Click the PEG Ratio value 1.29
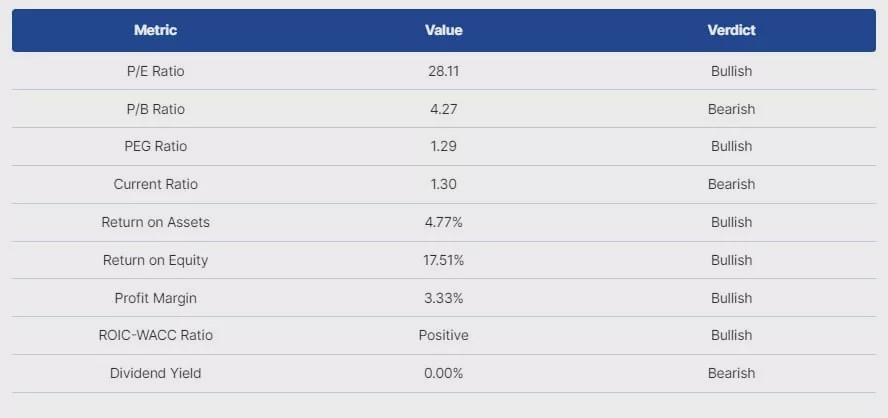Screen dimensions: 888x418 click(443, 146)
